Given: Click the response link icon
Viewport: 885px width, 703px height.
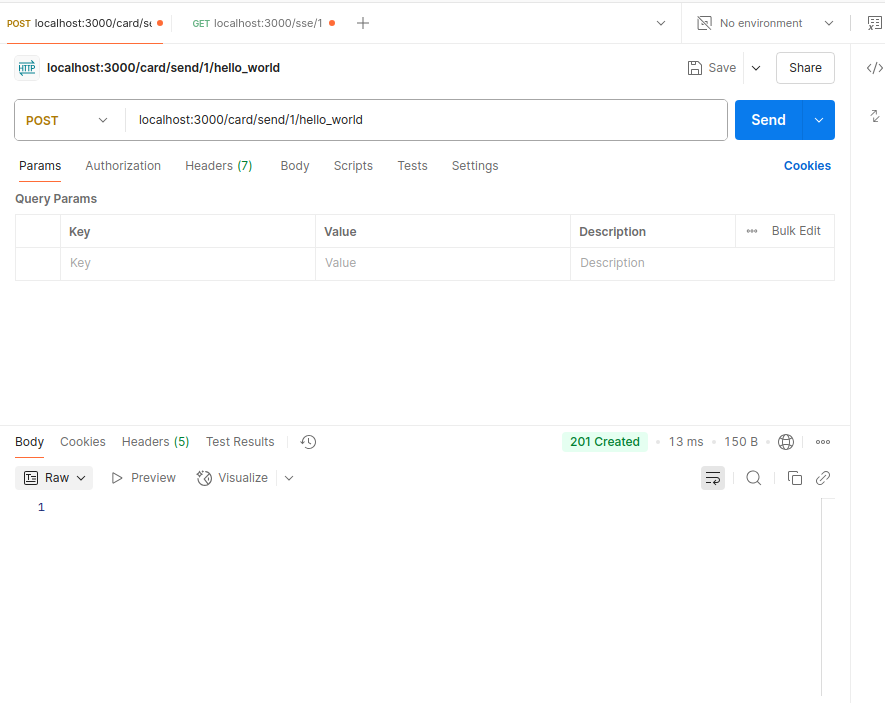Looking at the screenshot, I should (823, 478).
